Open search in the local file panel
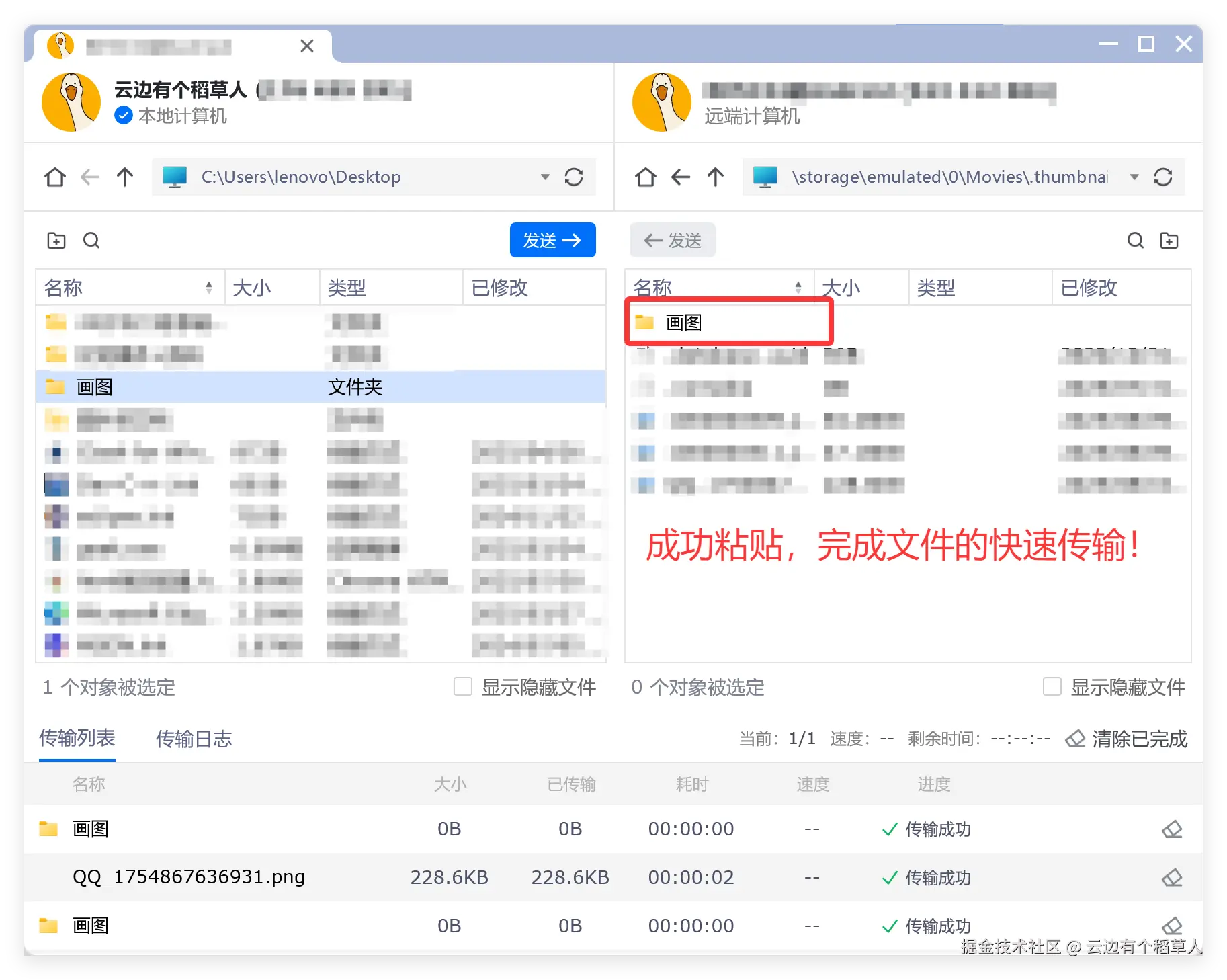1227x980 pixels. tap(91, 241)
